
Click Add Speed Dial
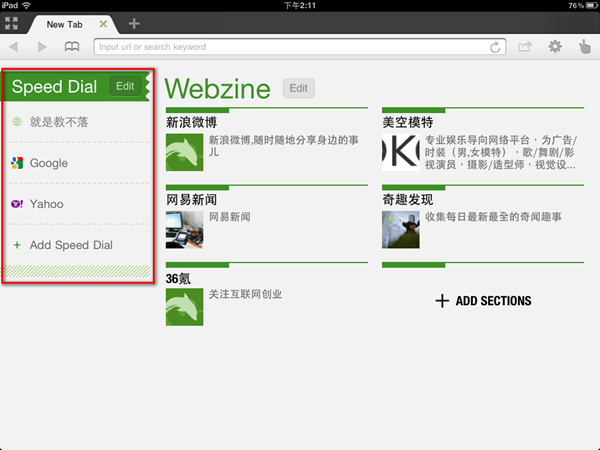click(71, 245)
